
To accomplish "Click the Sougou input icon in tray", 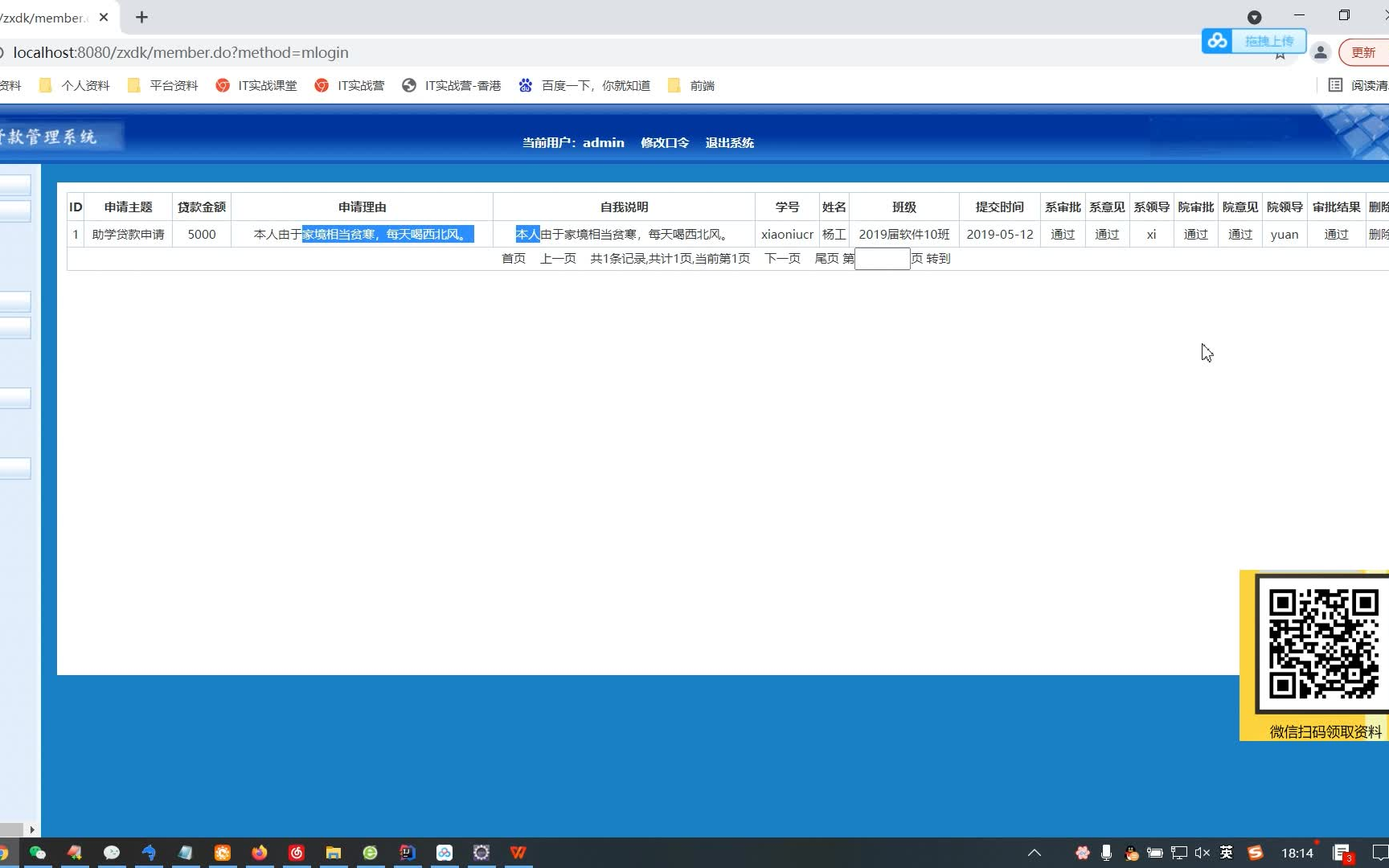I will click(1255, 853).
